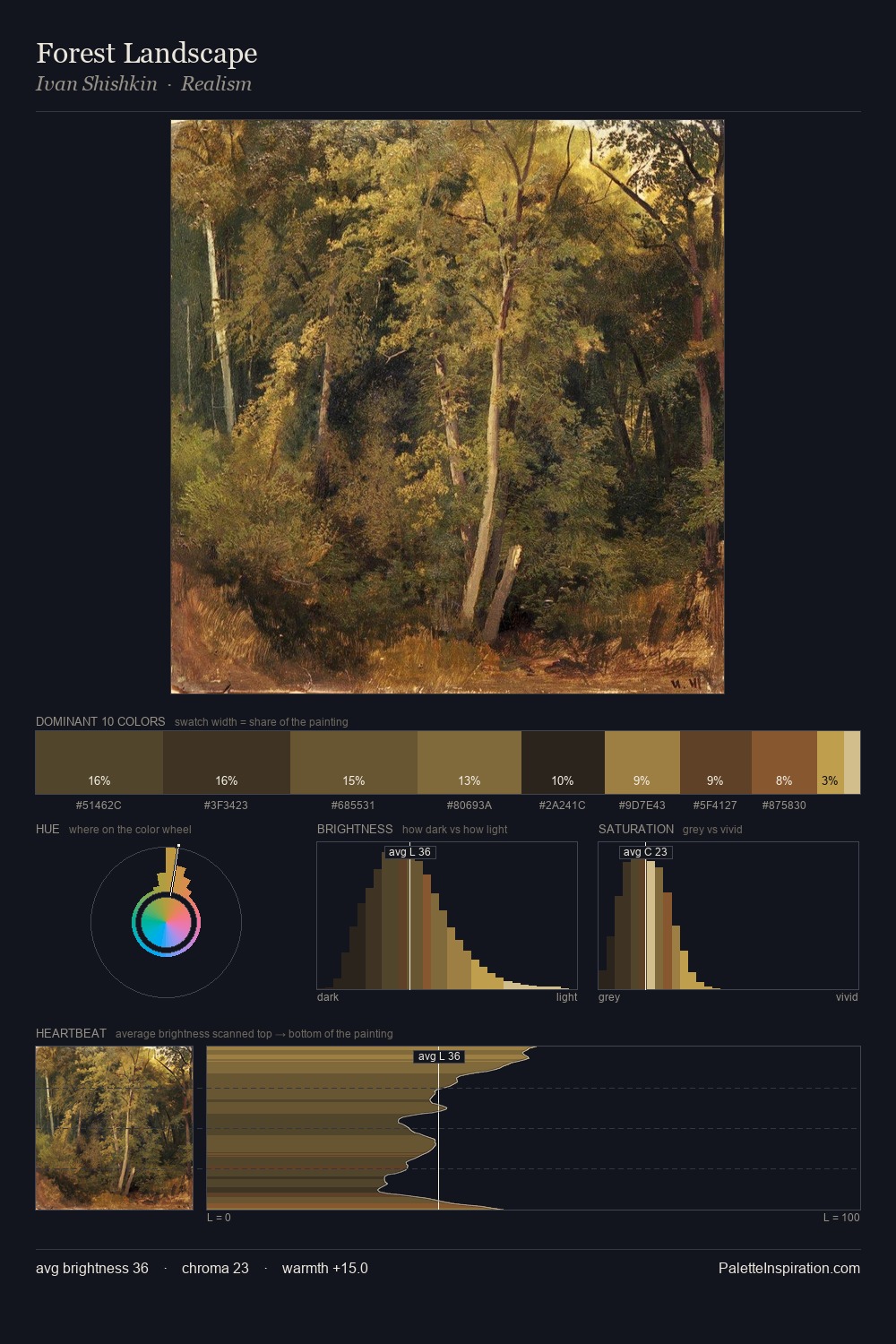This screenshot has width=896, height=1344.
Task: Click 'how dark vs how light' caption
Action: pos(454,830)
